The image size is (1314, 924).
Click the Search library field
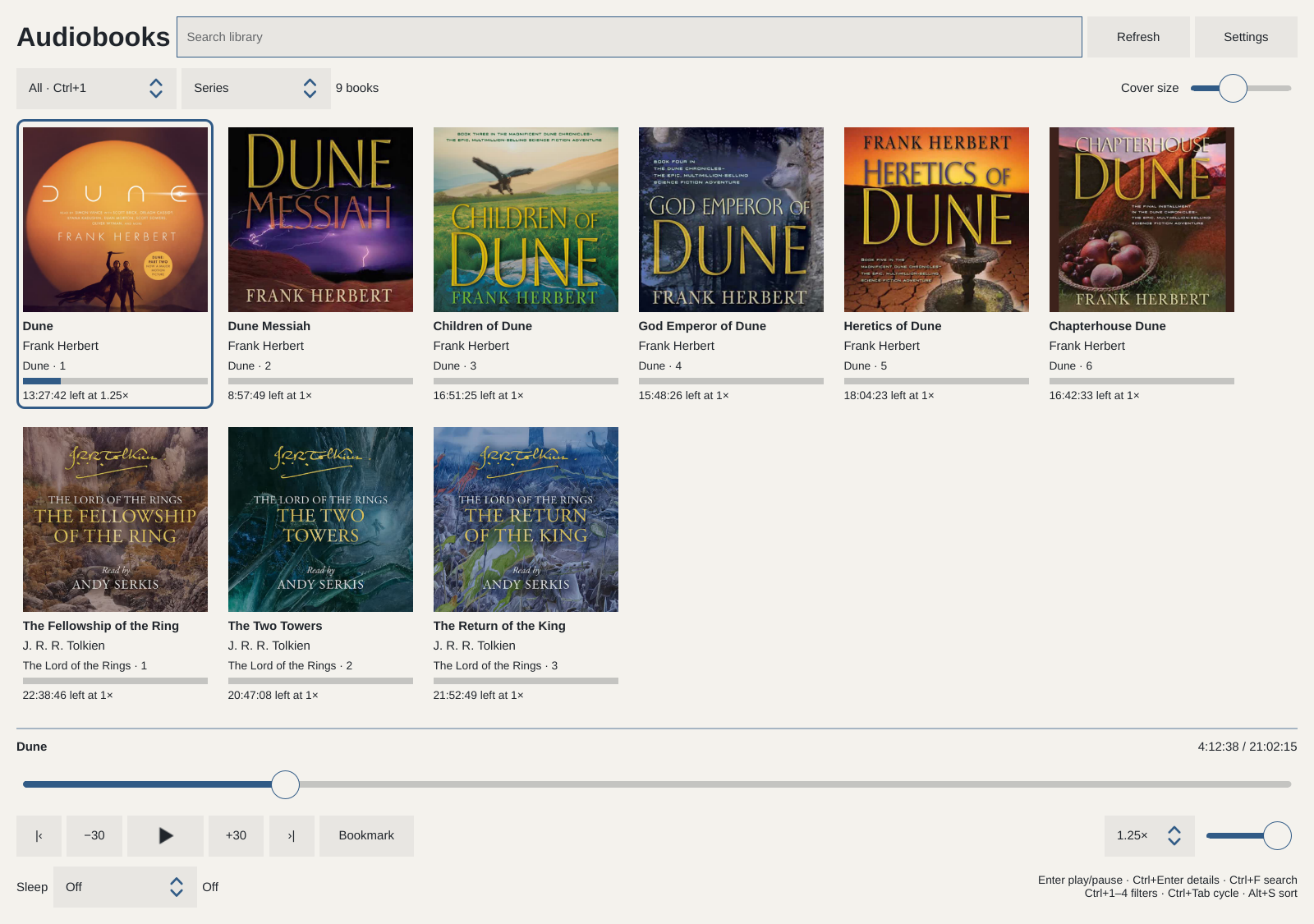[x=629, y=37]
